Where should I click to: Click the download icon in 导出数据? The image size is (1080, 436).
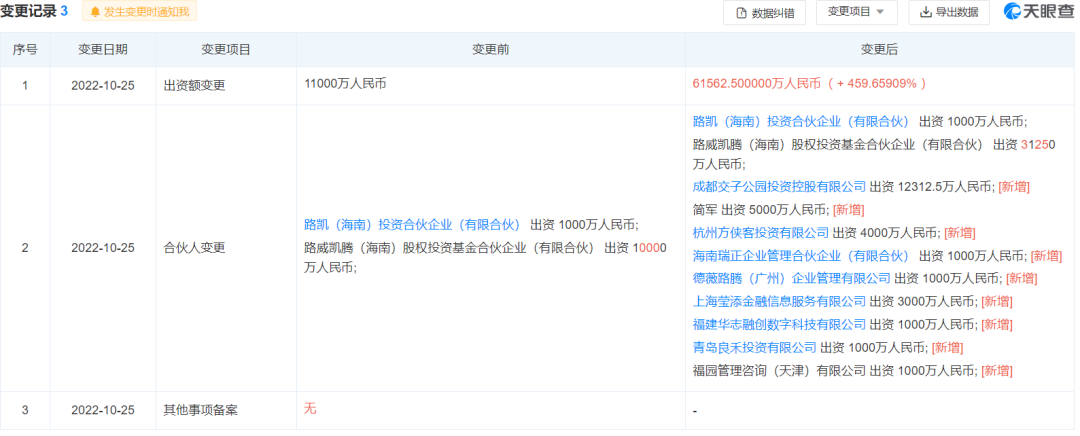(x=927, y=12)
